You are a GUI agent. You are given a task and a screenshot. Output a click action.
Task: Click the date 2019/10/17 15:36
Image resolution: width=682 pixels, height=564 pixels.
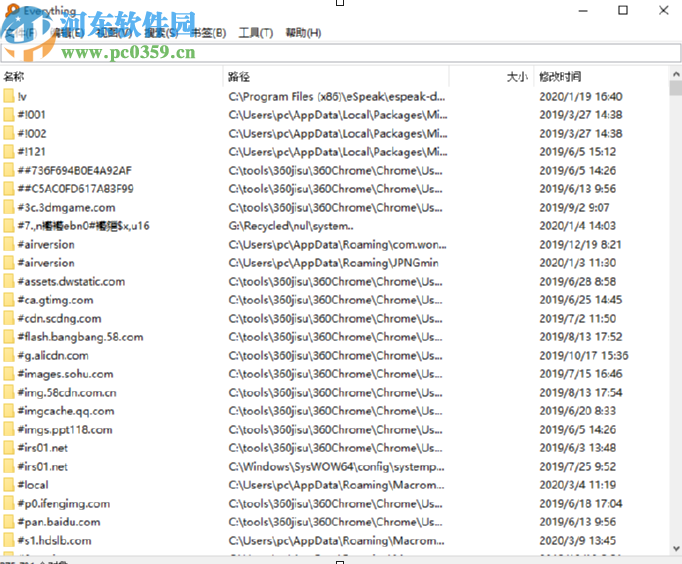(x=584, y=356)
